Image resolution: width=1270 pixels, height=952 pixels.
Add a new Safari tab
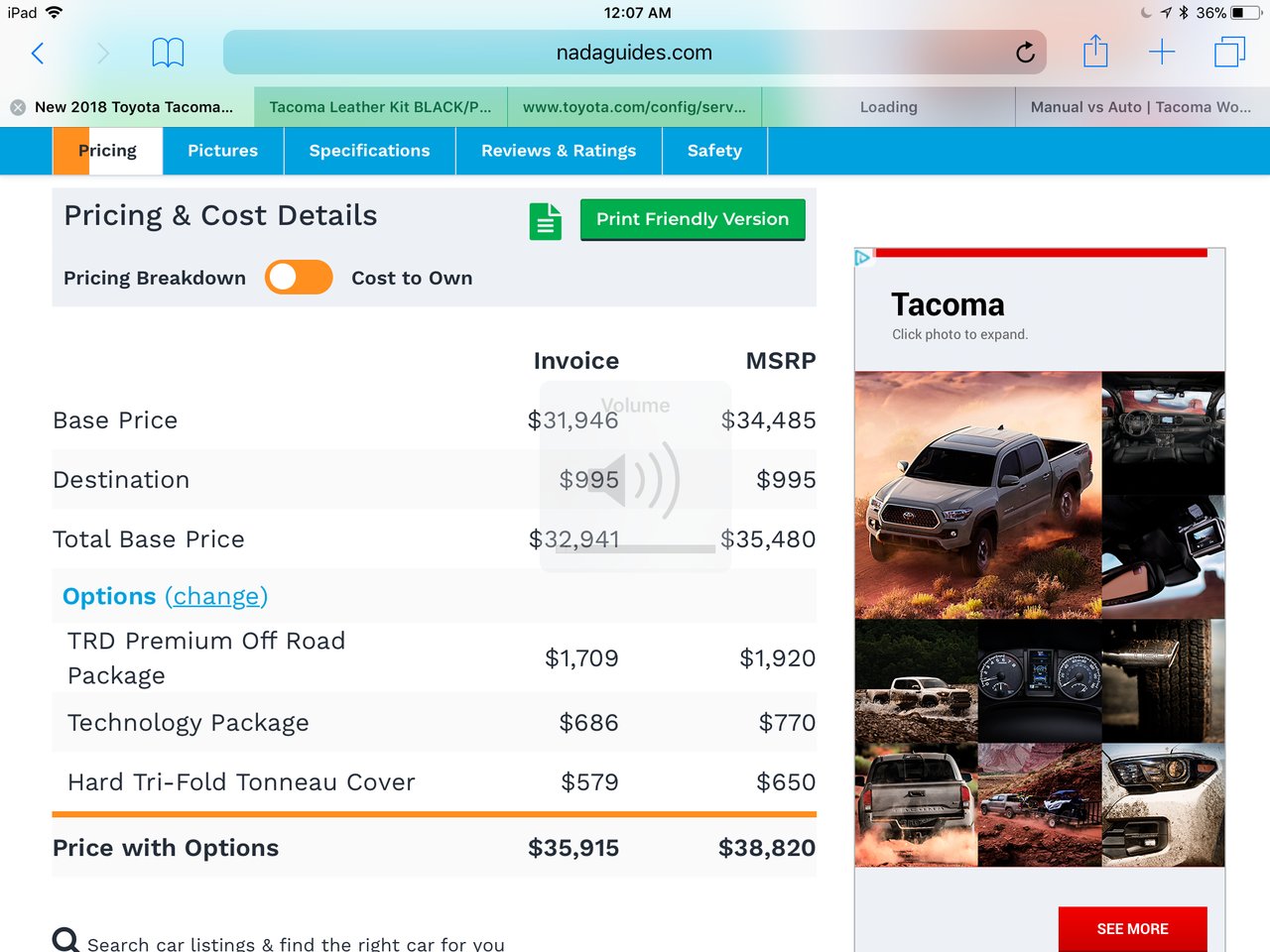[x=1162, y=53]
